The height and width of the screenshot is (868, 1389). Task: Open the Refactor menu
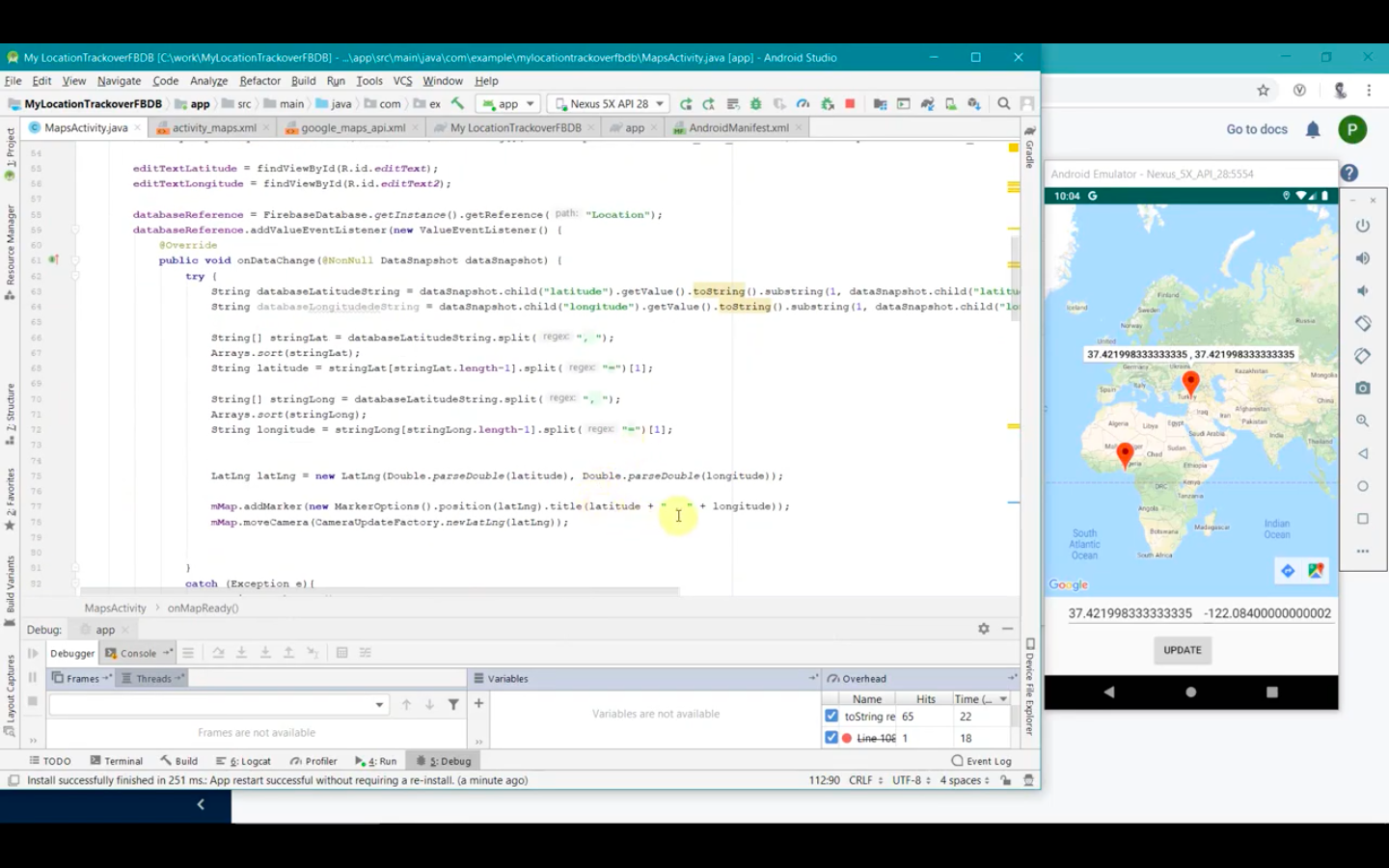tap(259, 81)
